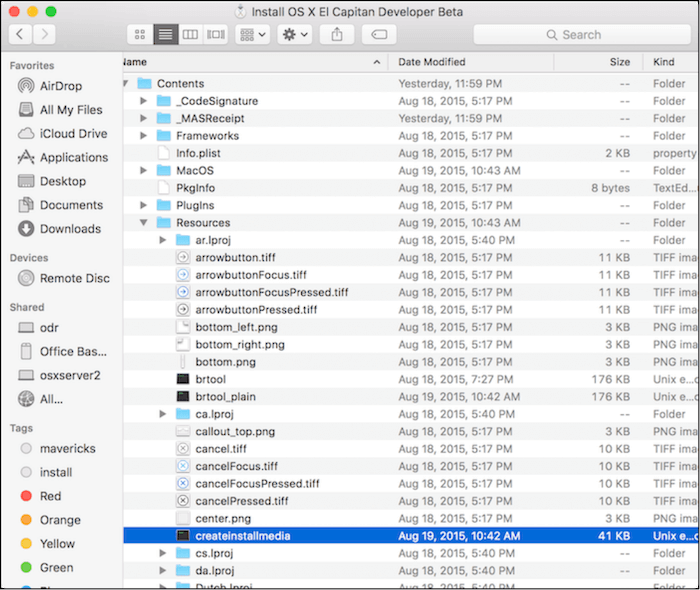Image resolution: width=700 pixels, height=590 pixels.
Task: Select the Info.plist file
Action: click(x=200, y=153)
